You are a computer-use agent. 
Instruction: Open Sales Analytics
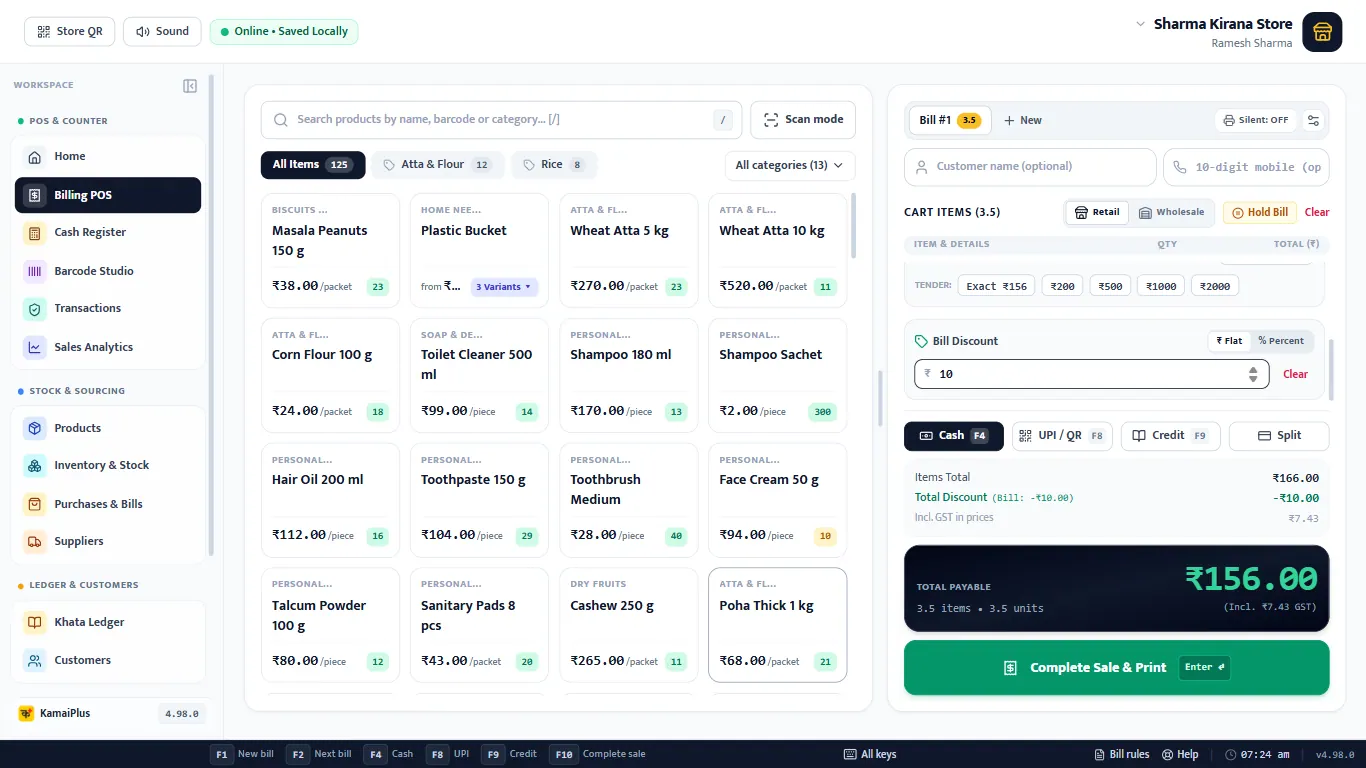[108, 347]
